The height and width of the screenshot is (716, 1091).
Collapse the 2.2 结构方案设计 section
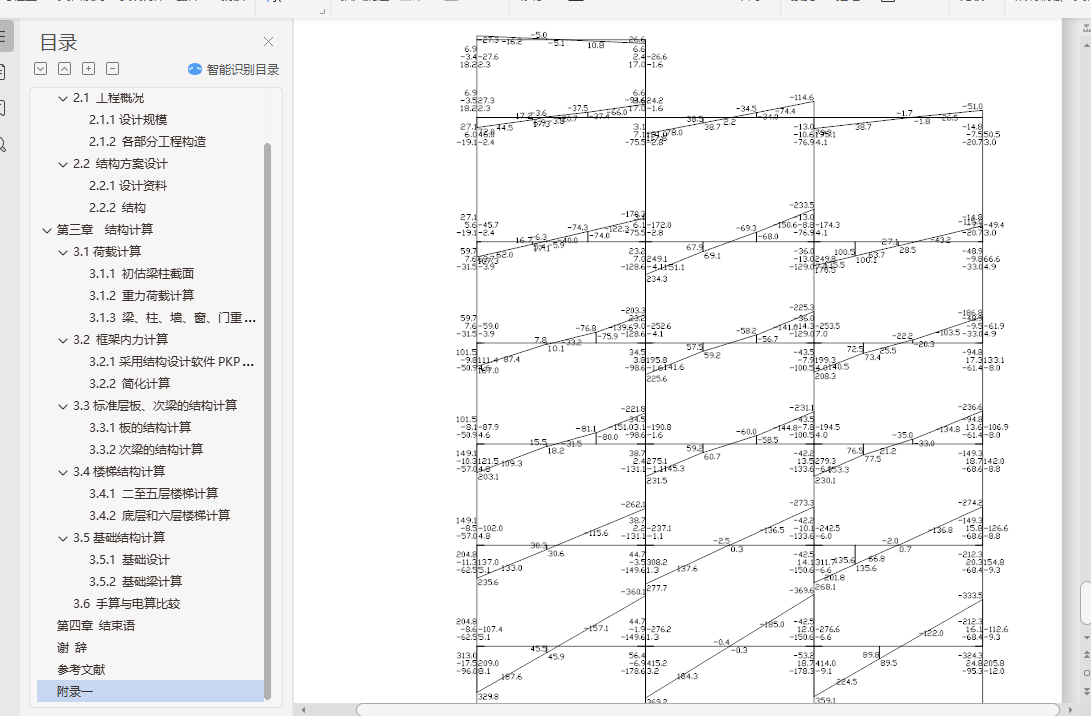point(63,165)
